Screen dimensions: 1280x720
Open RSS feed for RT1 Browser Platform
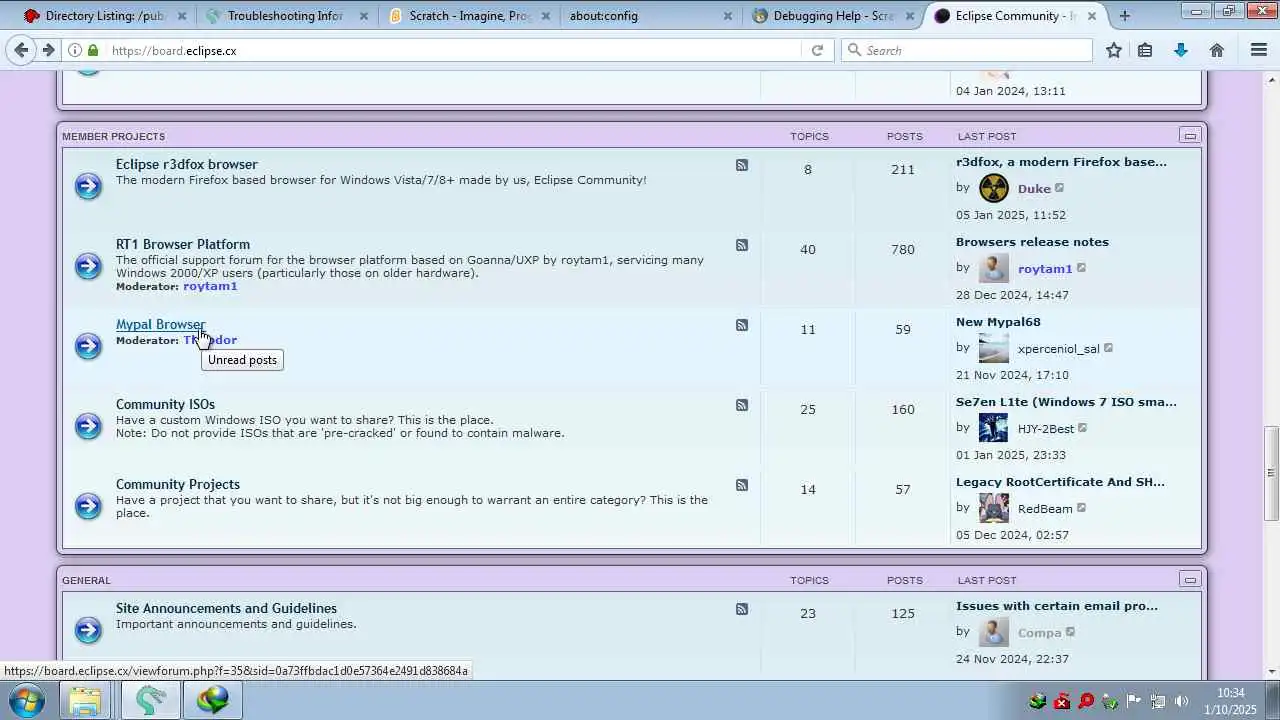[742, 245]
